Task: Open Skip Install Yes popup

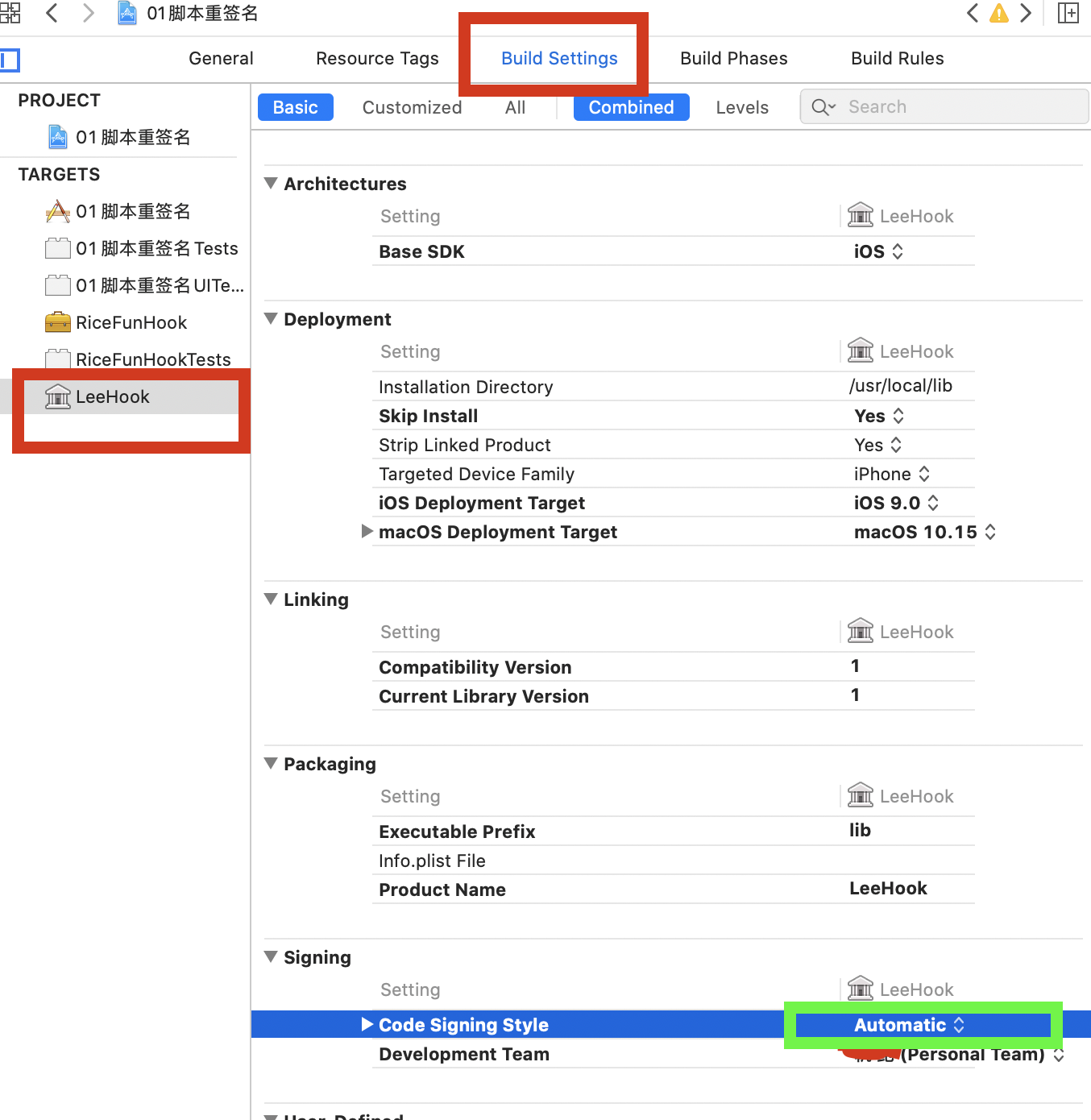Action: [x=879, y=416]
